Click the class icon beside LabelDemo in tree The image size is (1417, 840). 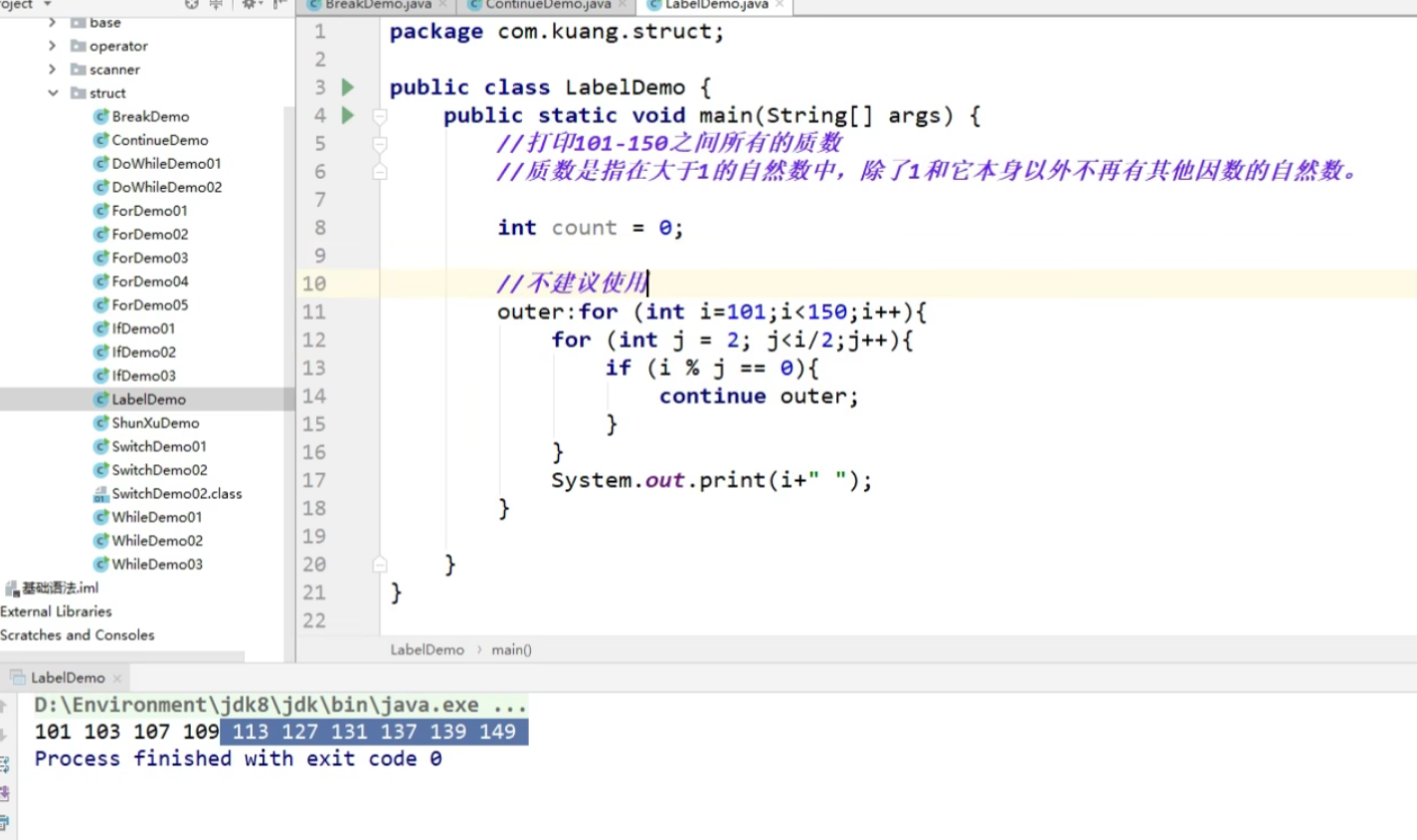point(100,400)
